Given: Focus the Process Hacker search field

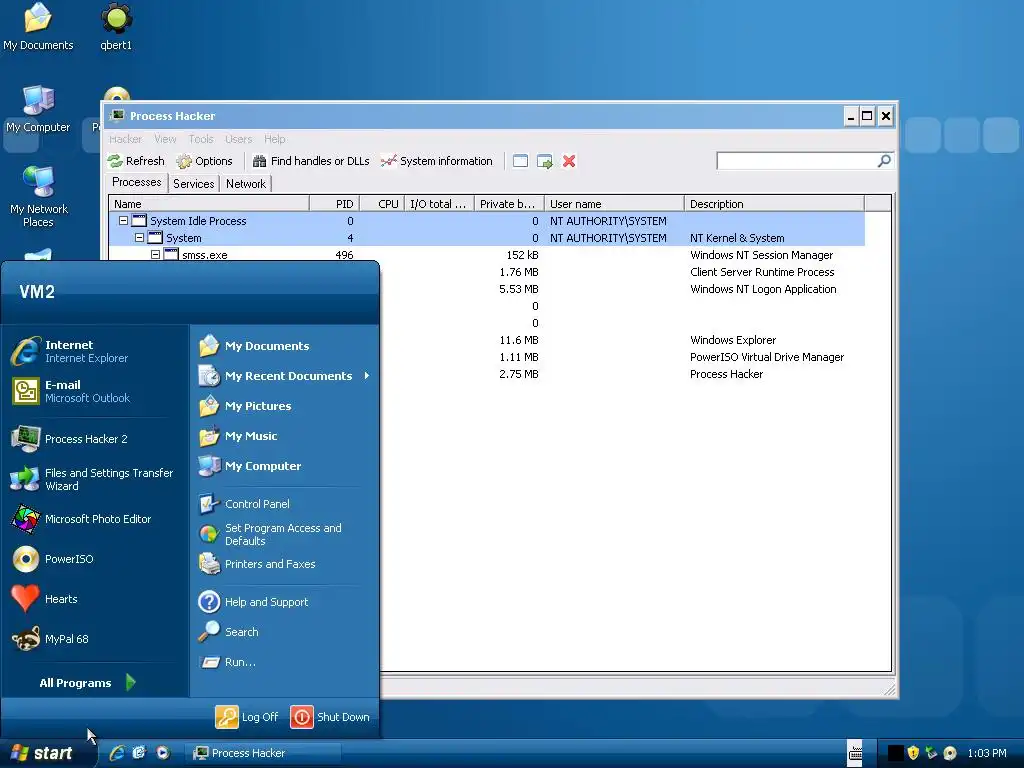Looking at the screenshot, I should (x=797, y=161).
